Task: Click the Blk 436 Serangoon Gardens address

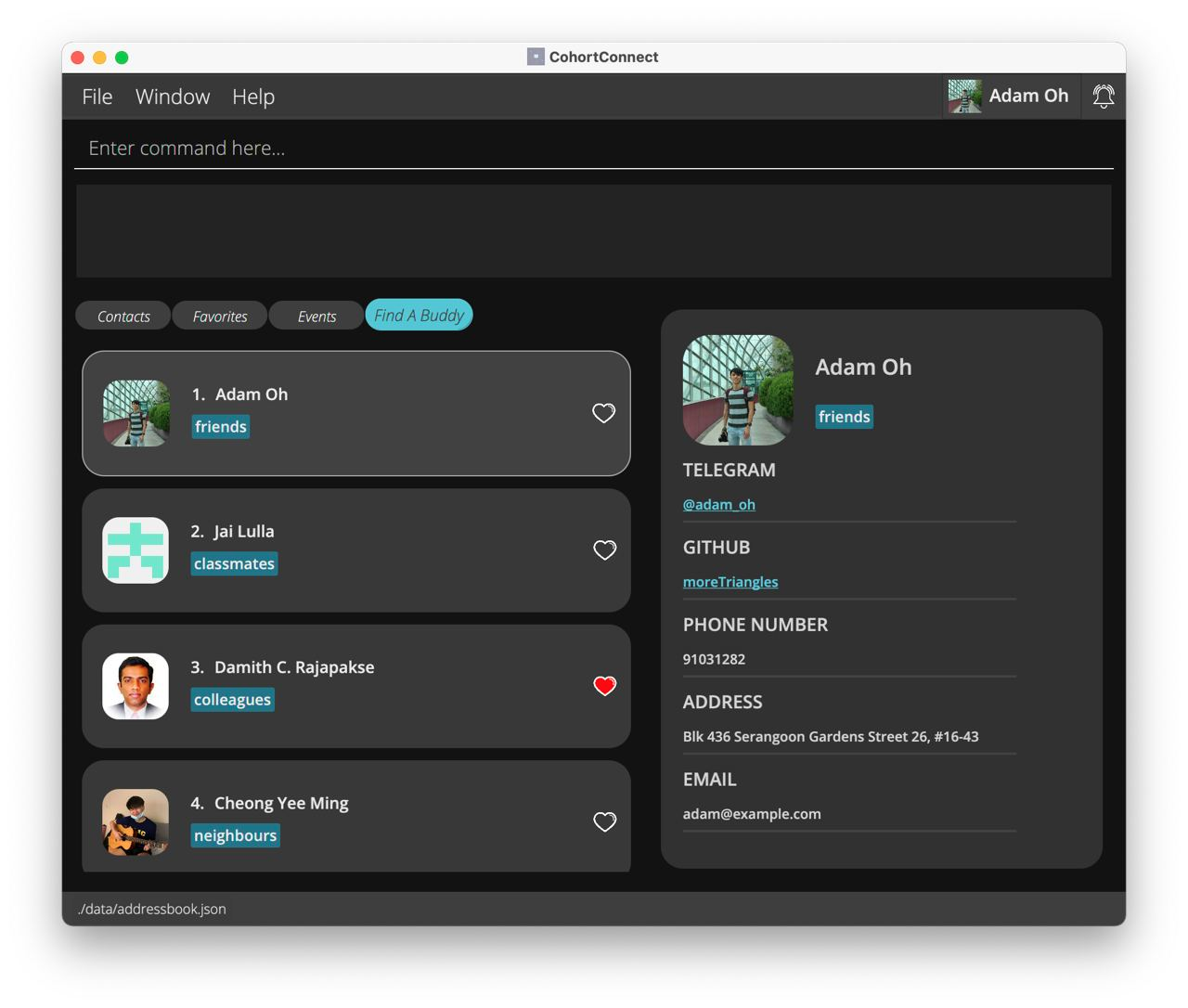Action: point(831,737)
